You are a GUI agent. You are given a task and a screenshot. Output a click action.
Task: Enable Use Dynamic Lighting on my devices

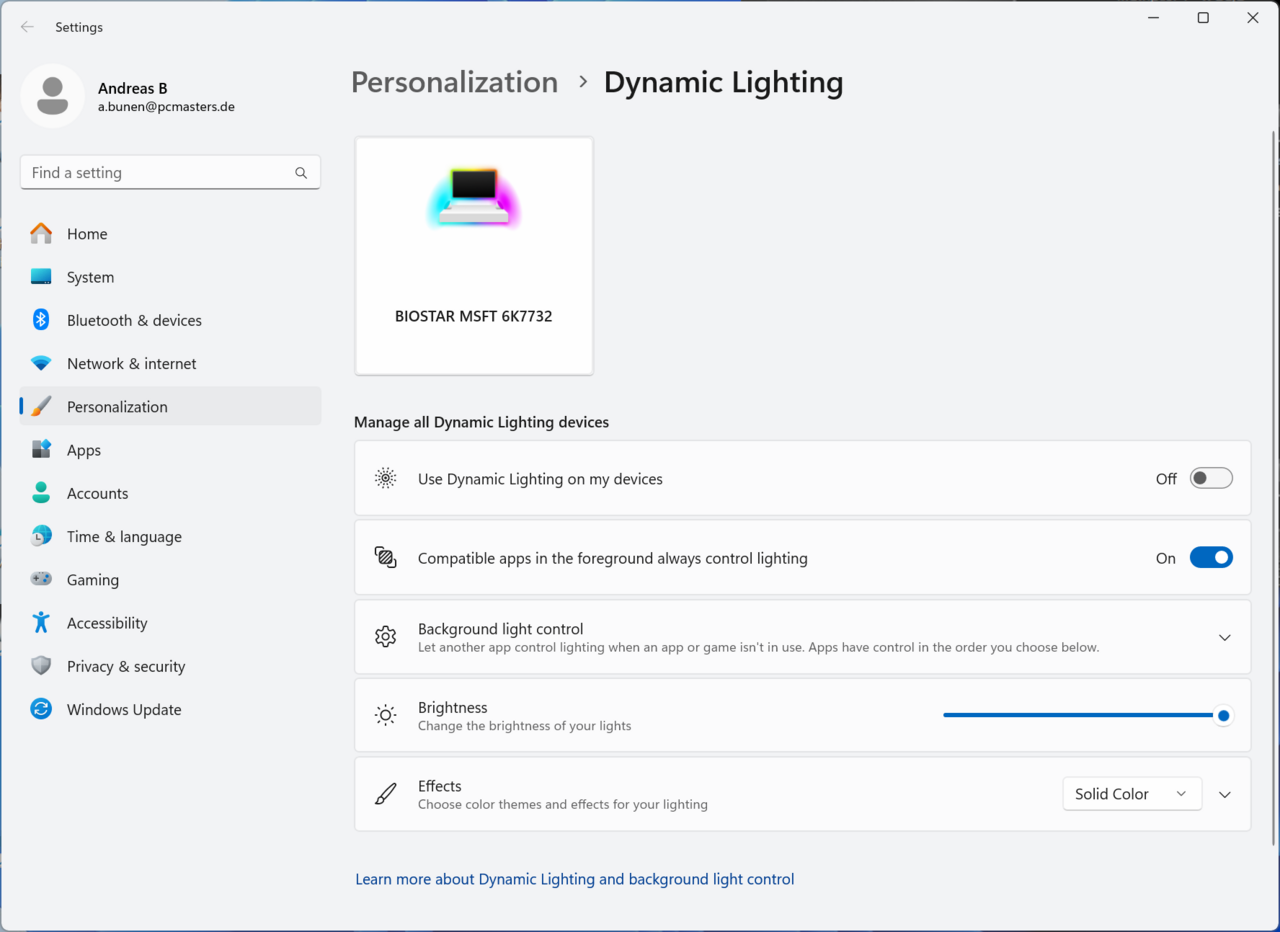click(x=1211, y=479)
